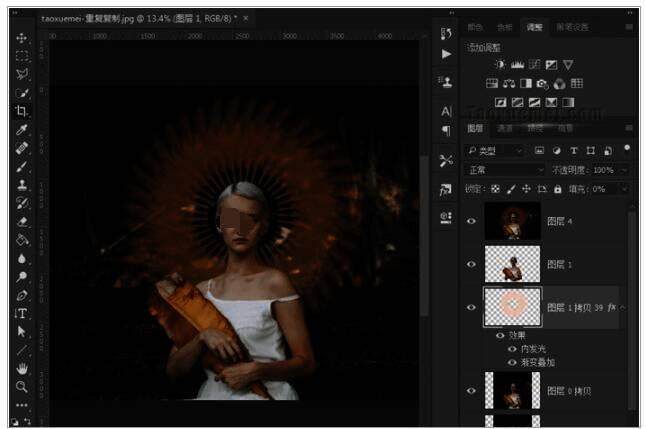Add a Photo Filter adjustment
Viewport: 646px width, 429px height.
click(543, 84)
